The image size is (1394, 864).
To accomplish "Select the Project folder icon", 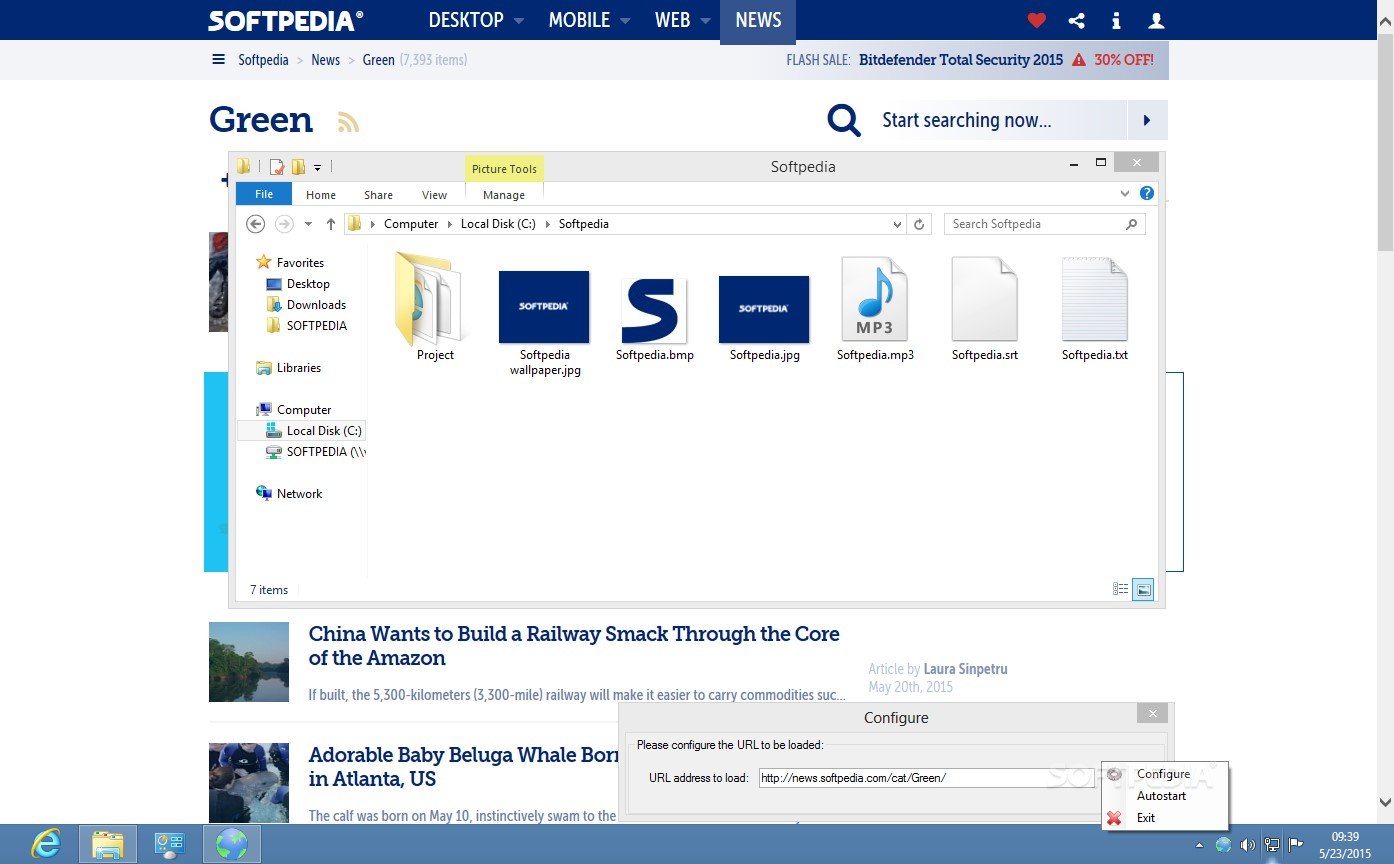I will tap(428, 300).
